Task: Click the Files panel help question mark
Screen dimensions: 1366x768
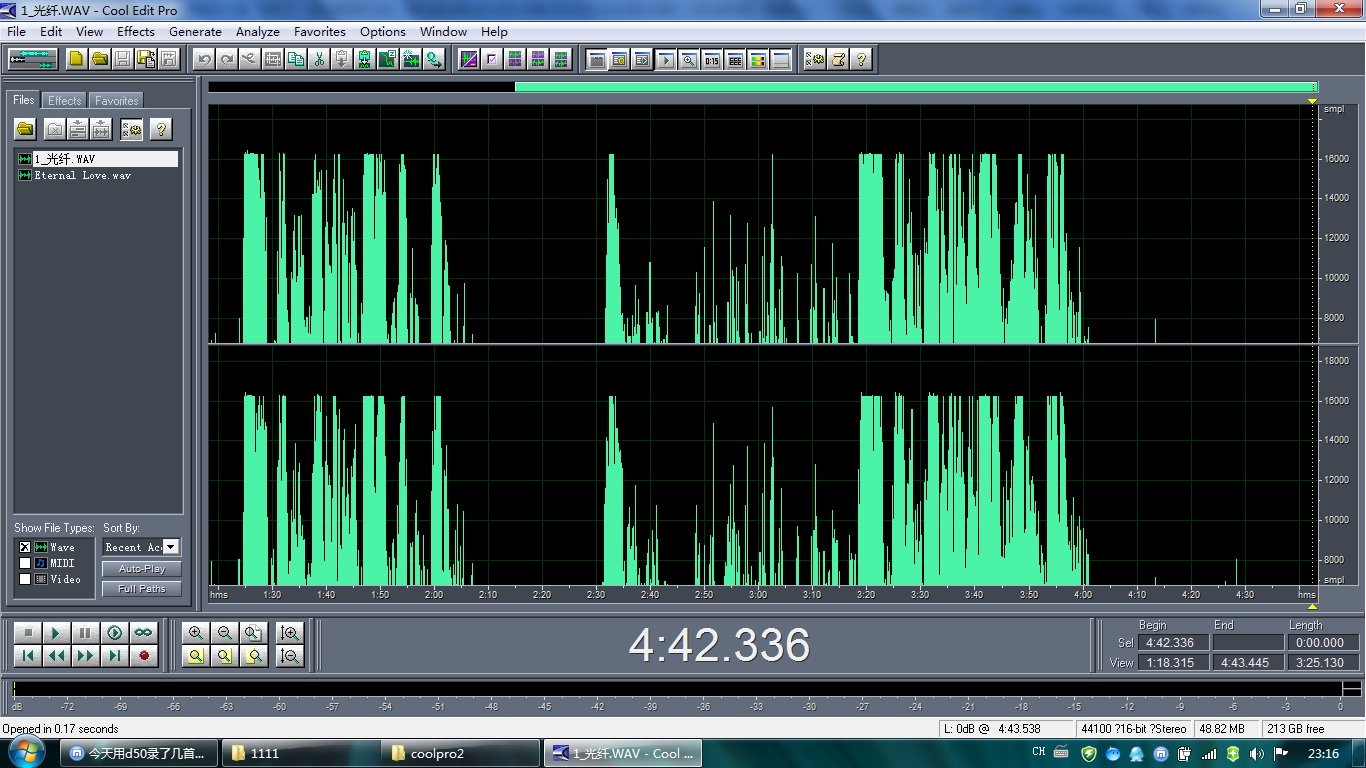Action: tap(161, 129)
